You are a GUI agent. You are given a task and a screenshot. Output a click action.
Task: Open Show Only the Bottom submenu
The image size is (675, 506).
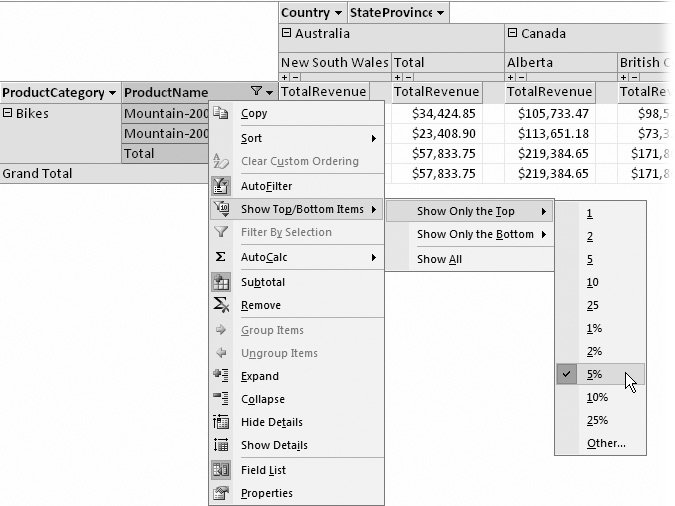(469, 234)
